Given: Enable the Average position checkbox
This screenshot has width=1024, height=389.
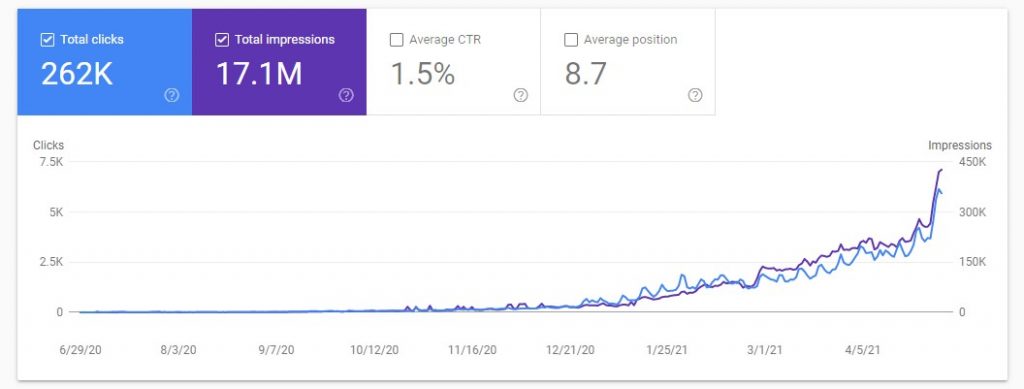Looking at the screenshot, I should pyautogui.click(x=570, y=40).
